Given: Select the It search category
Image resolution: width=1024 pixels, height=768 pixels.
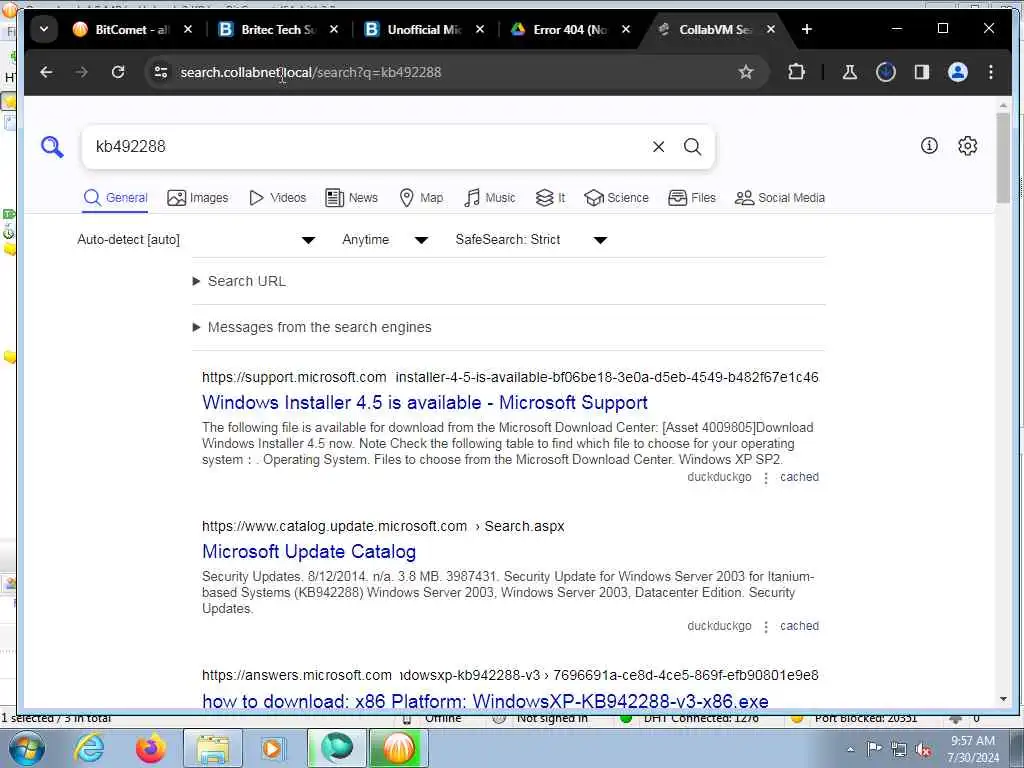Looking at the screenshot, I should tap(550, 198).
